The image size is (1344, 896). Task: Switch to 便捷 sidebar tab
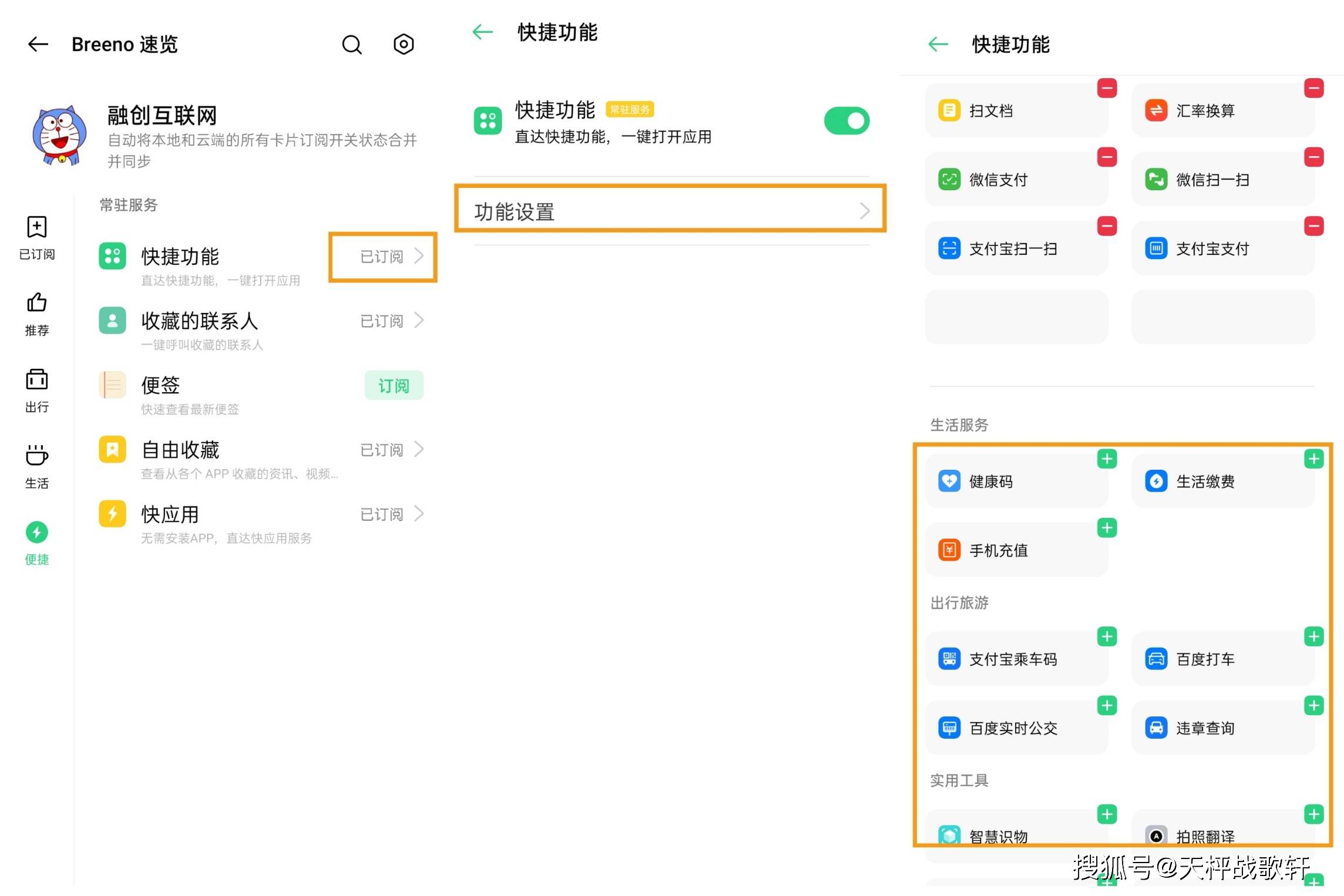[x=36, y=543]
